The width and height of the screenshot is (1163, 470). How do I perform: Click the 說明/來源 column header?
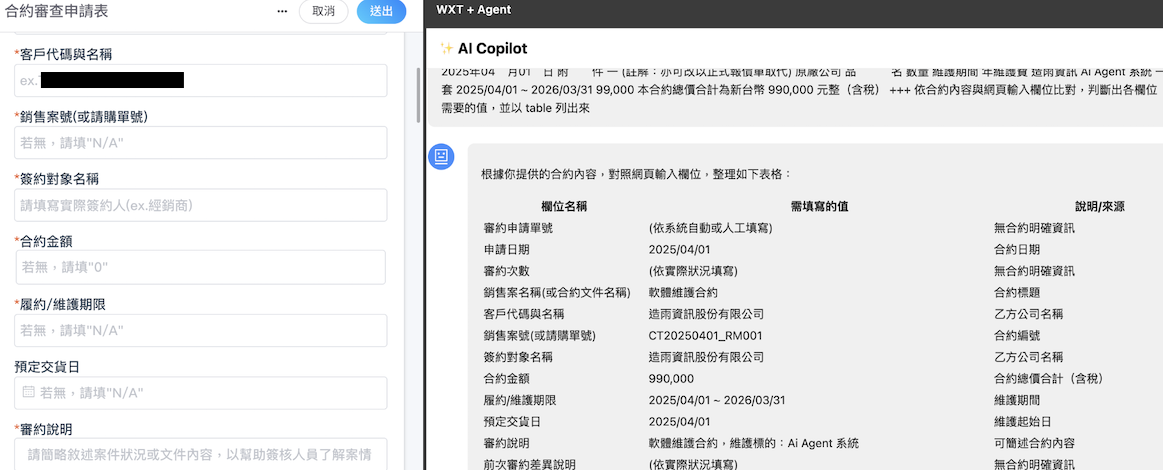click(x=1100, y=207)
